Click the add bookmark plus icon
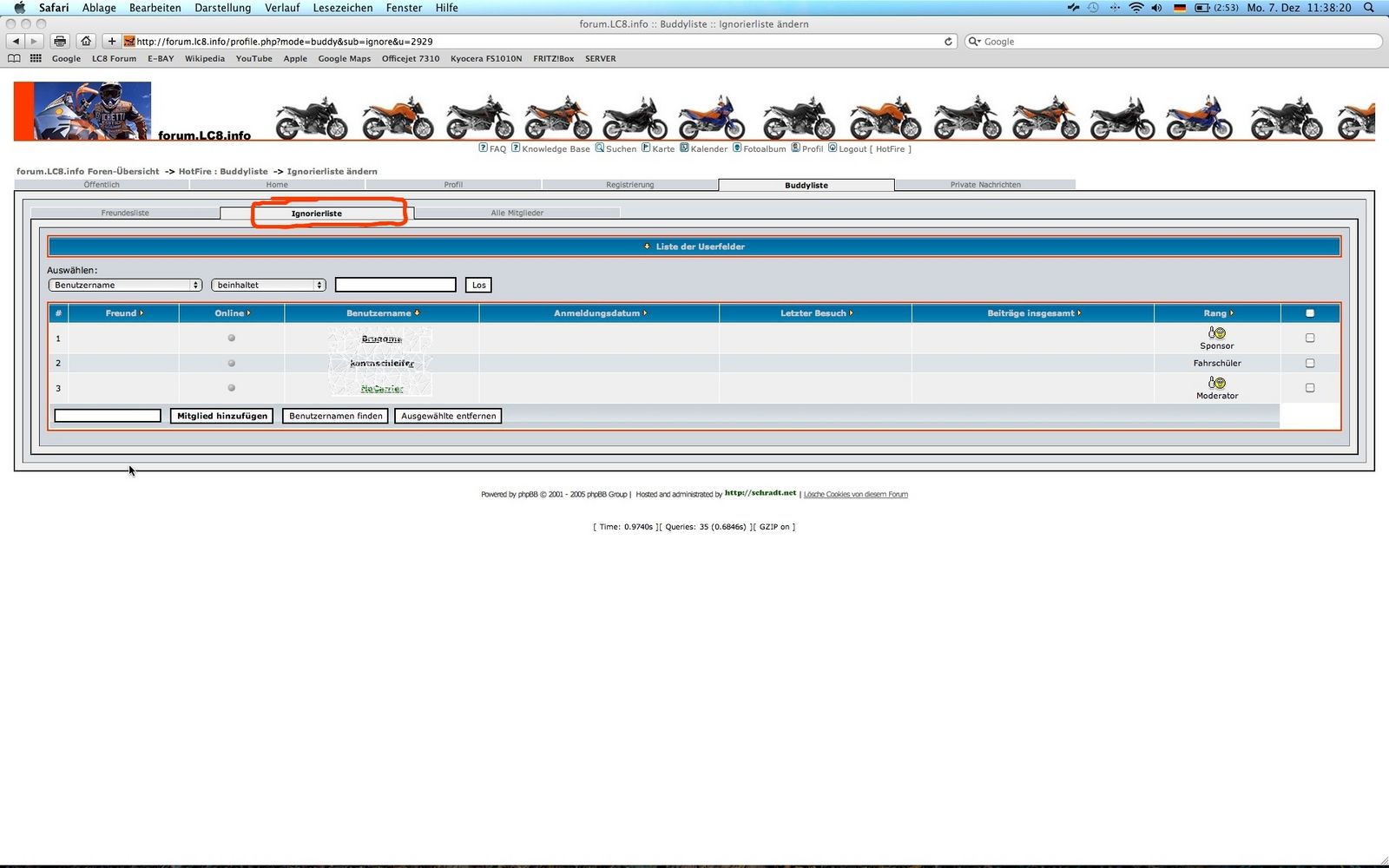 click(x=111, y=41)
